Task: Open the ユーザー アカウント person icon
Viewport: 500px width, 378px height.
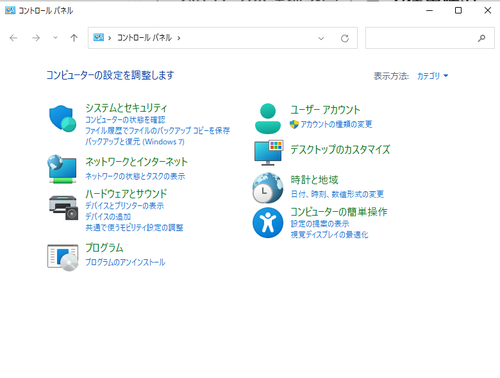Action: click(x=268, y=119)
